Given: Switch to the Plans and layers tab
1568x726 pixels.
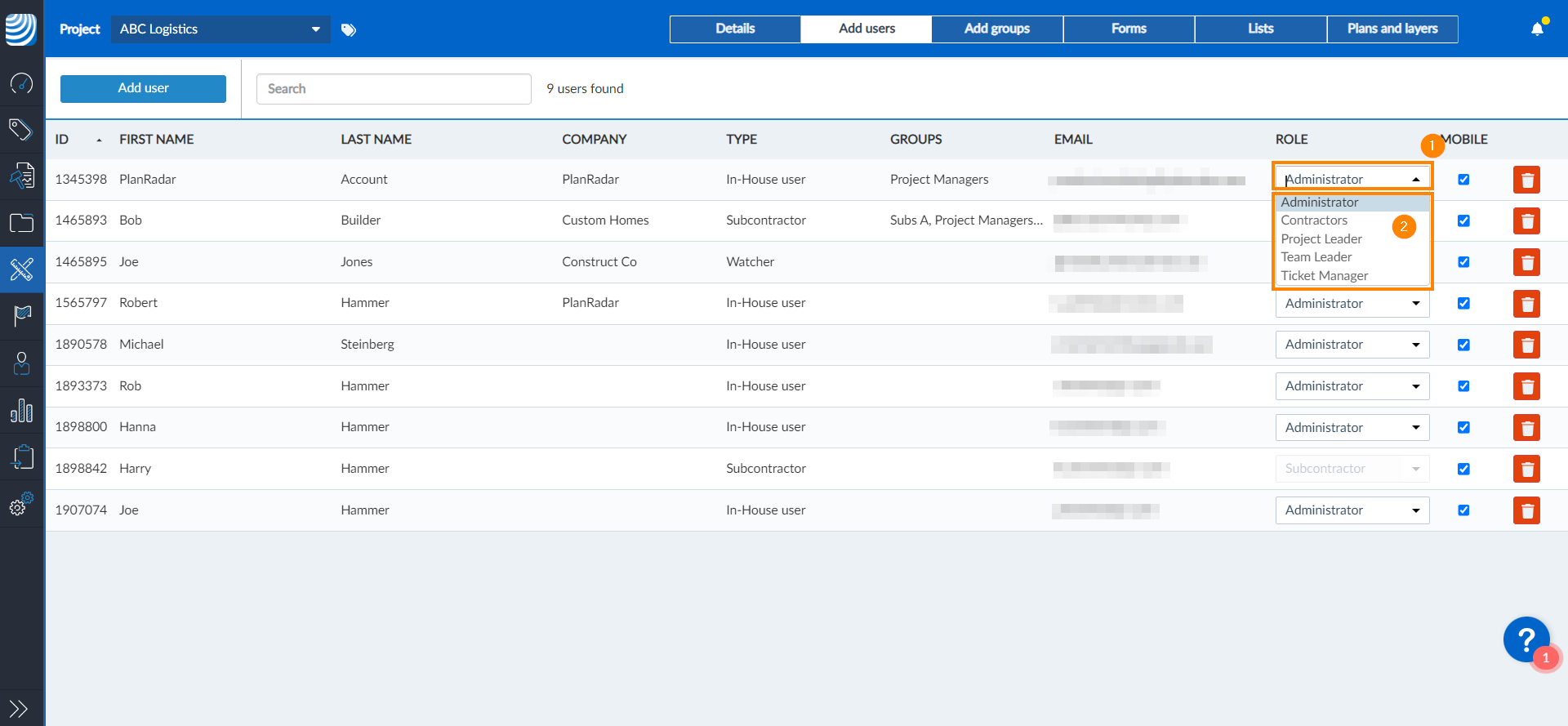Looking at the screenshot, I should pos(1392,29).
